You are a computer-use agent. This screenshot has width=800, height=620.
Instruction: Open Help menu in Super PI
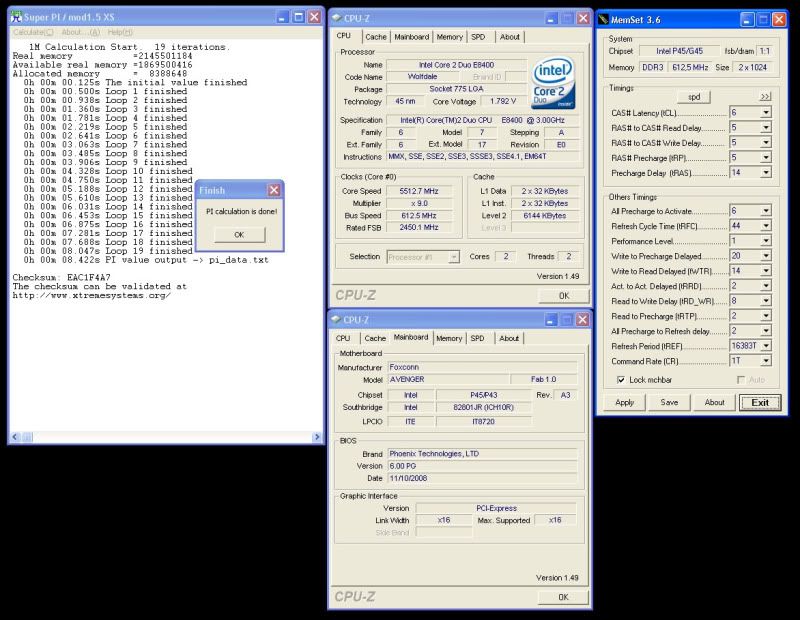120,32
